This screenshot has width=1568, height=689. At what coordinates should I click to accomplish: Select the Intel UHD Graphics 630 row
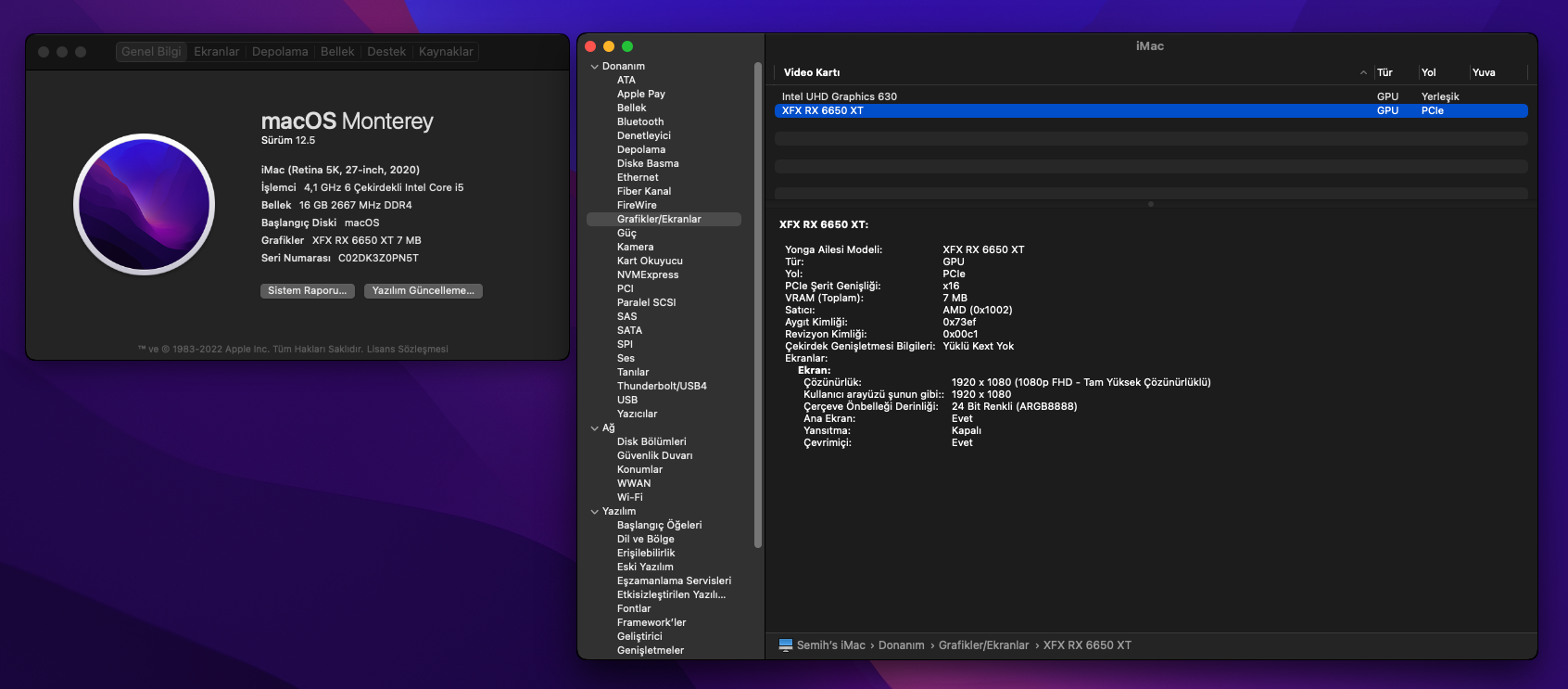pyautogui.click(x=839, y=96)
